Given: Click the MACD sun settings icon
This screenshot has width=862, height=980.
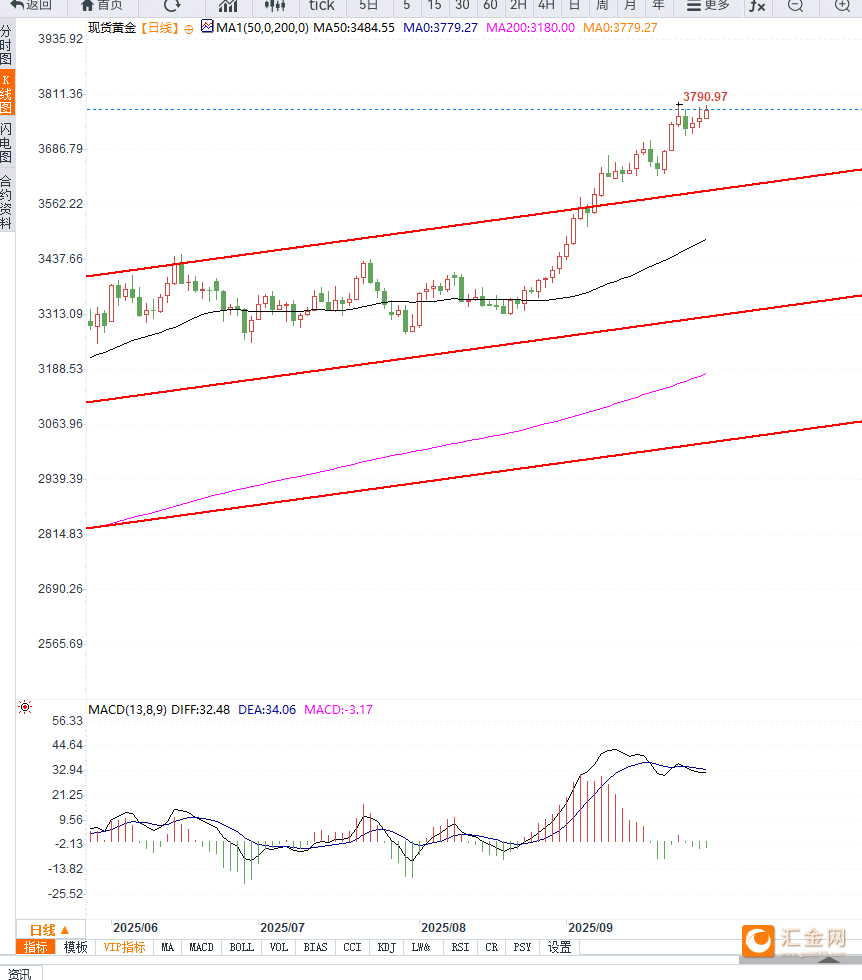Looking at the screenshot, I should [24, 707].
